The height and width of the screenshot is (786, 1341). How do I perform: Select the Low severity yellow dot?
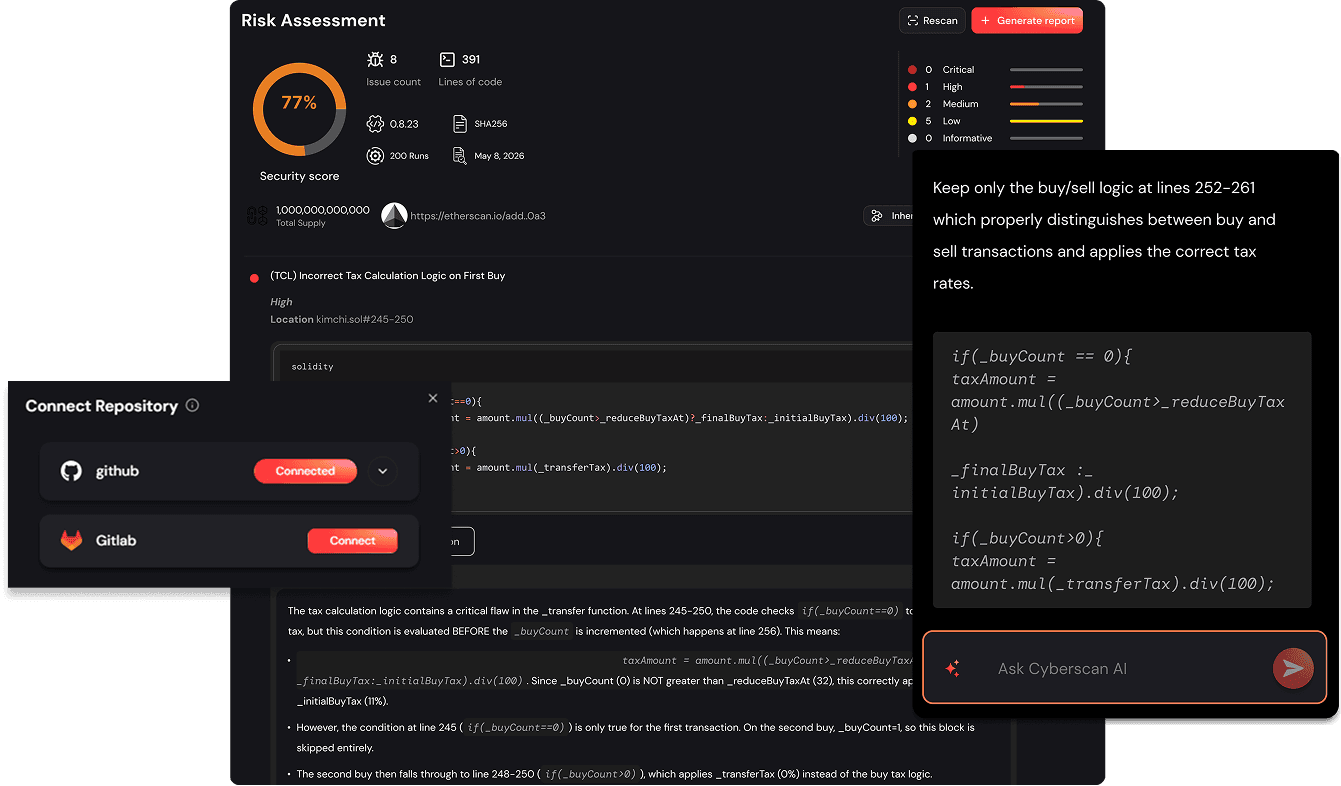912,121
